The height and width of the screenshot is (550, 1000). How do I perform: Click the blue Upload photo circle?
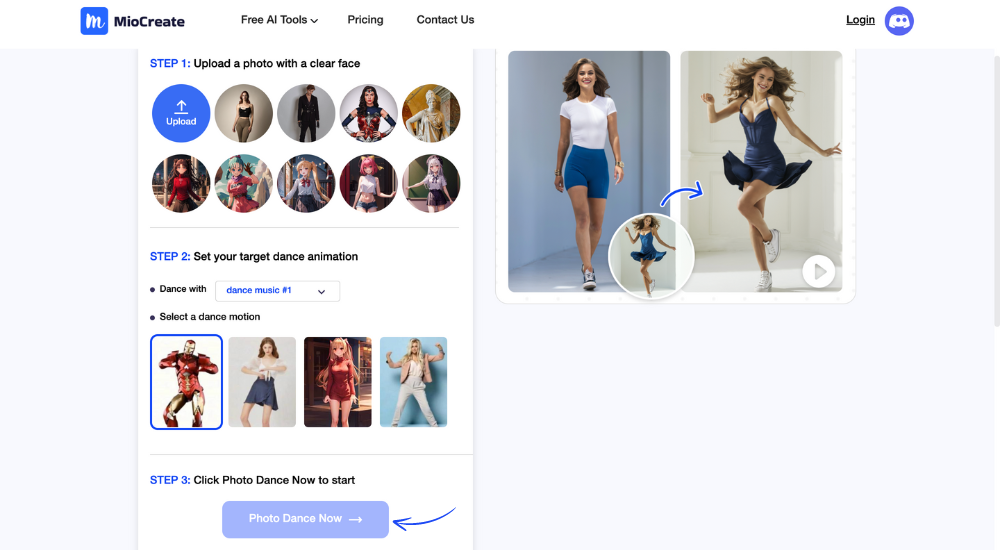[x=181, y=113]
